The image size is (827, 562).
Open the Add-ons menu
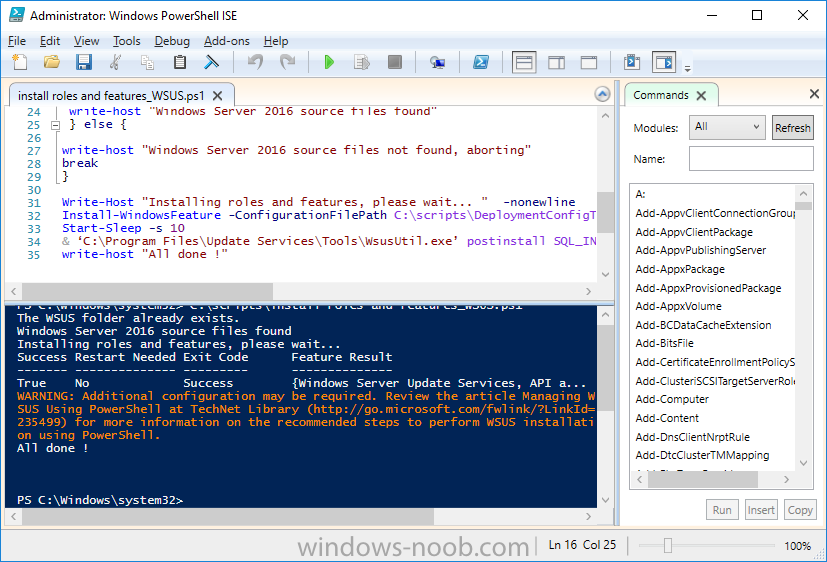click(227, 41)
